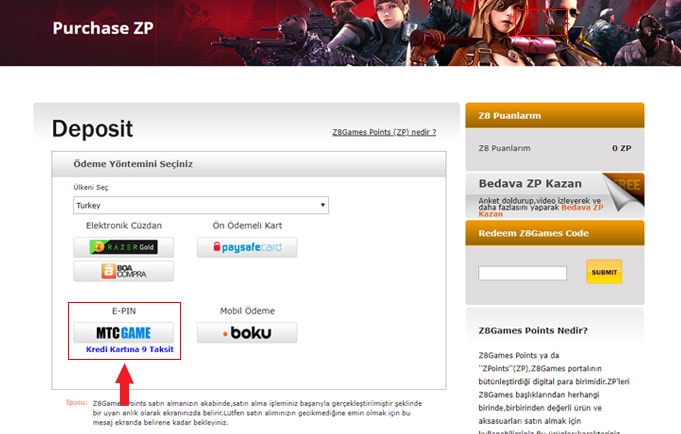Screen dimensions: 681x434
Task: Click 'Kredi Kartına 9 Taksit' text
Action: click(130, 349)
